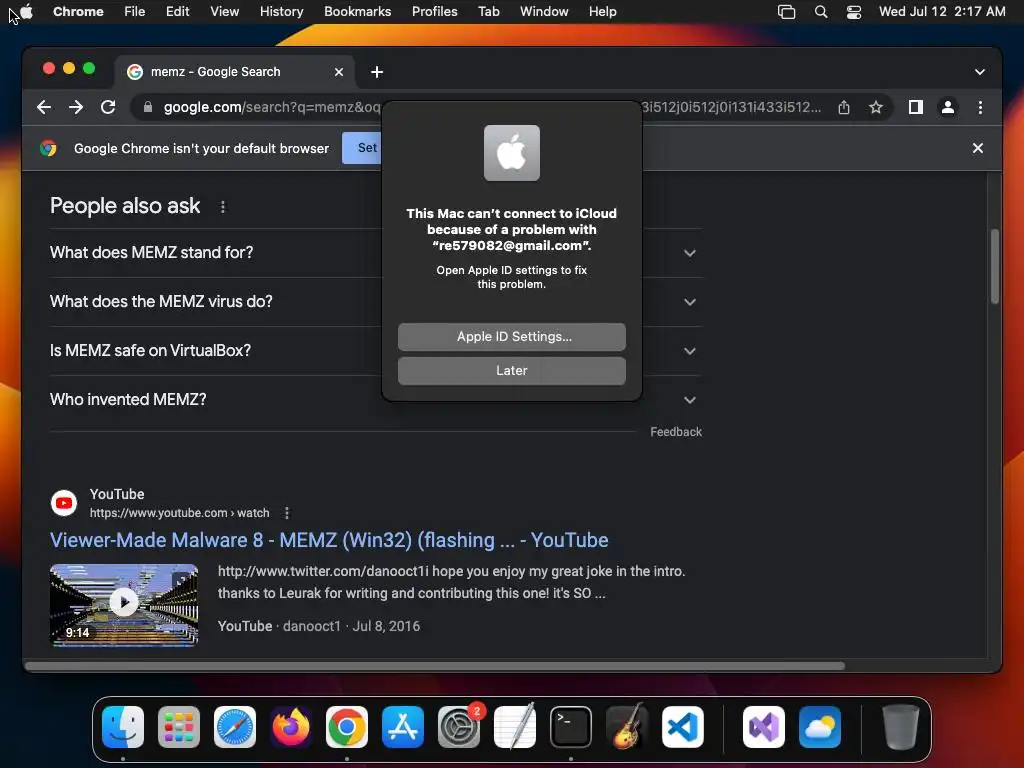The image size is (1024, 768).
Task: Open Finder from the dock
Action: tap(123, 727)
